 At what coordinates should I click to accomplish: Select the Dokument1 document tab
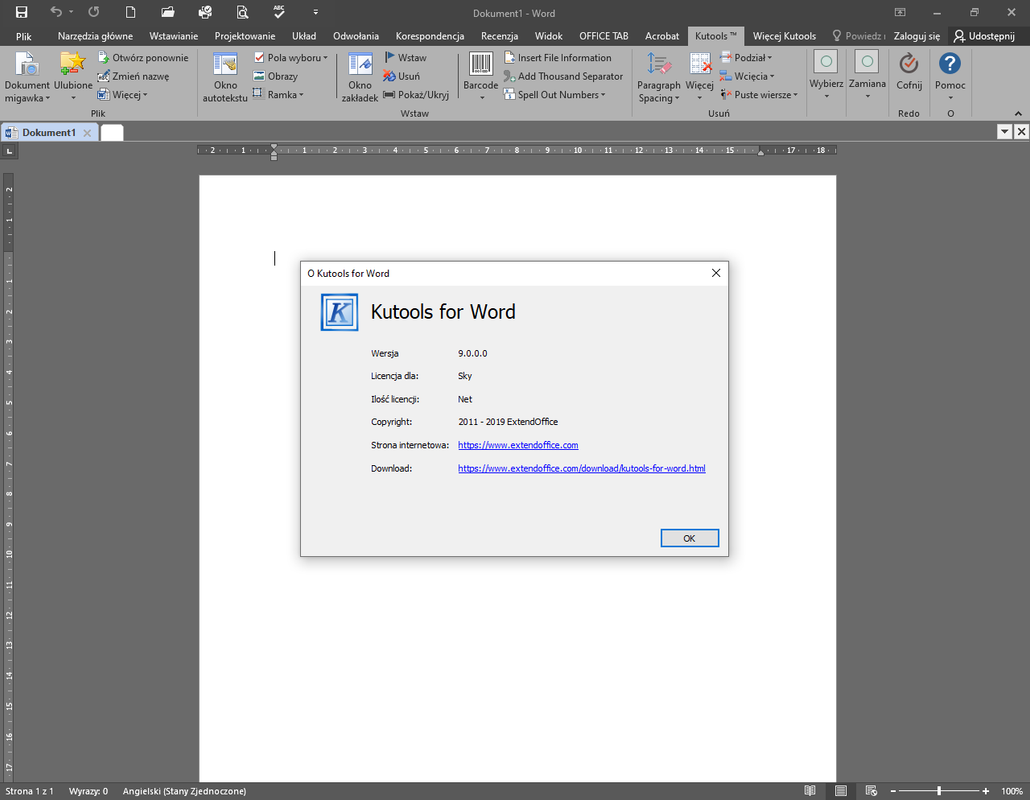click(49, 133)
